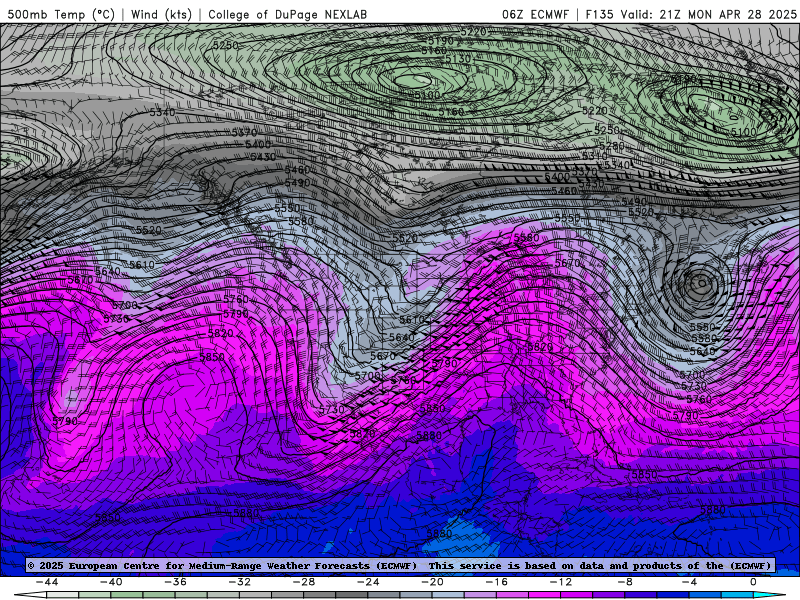Click the "-28" colorbar label

pos(304,582)
